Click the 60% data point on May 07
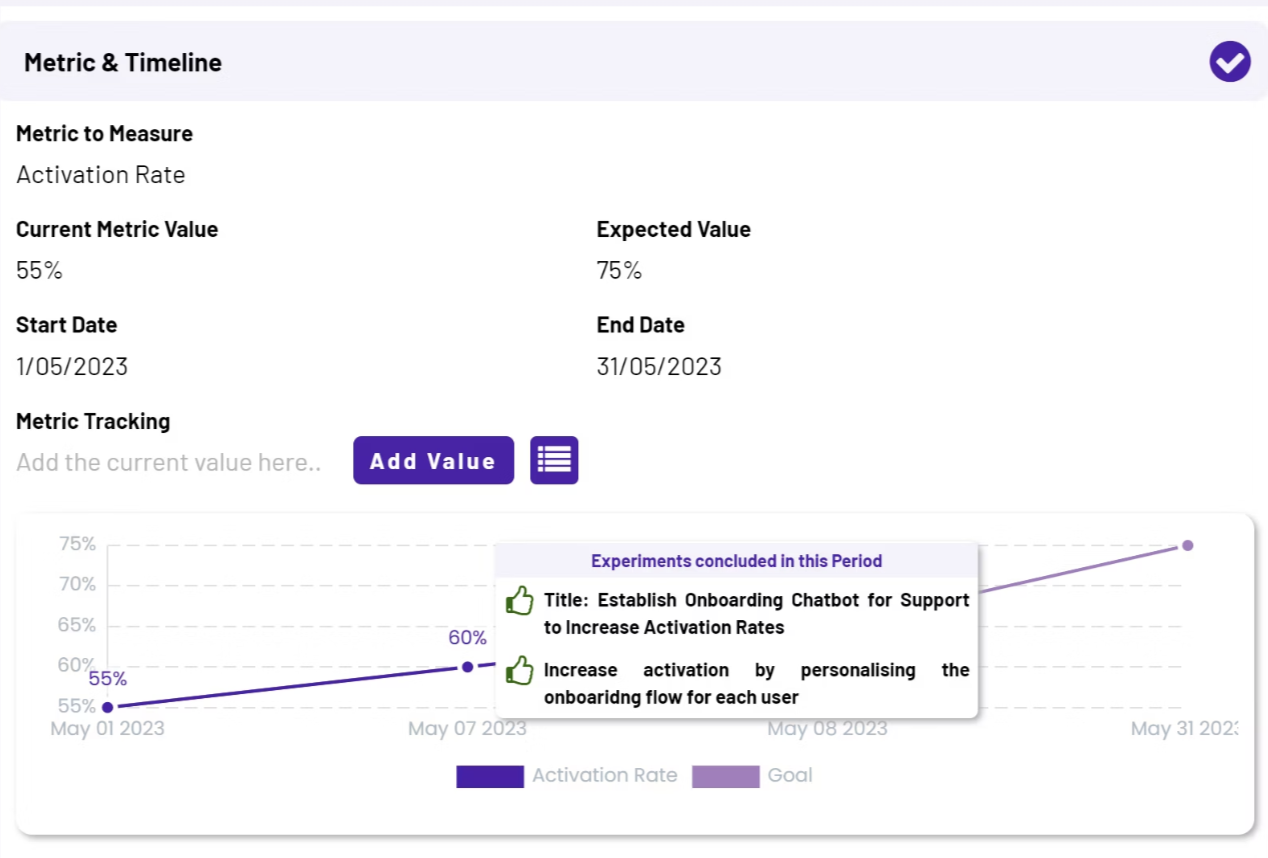Screen dimensions: 1268x858 coord(467,667)
